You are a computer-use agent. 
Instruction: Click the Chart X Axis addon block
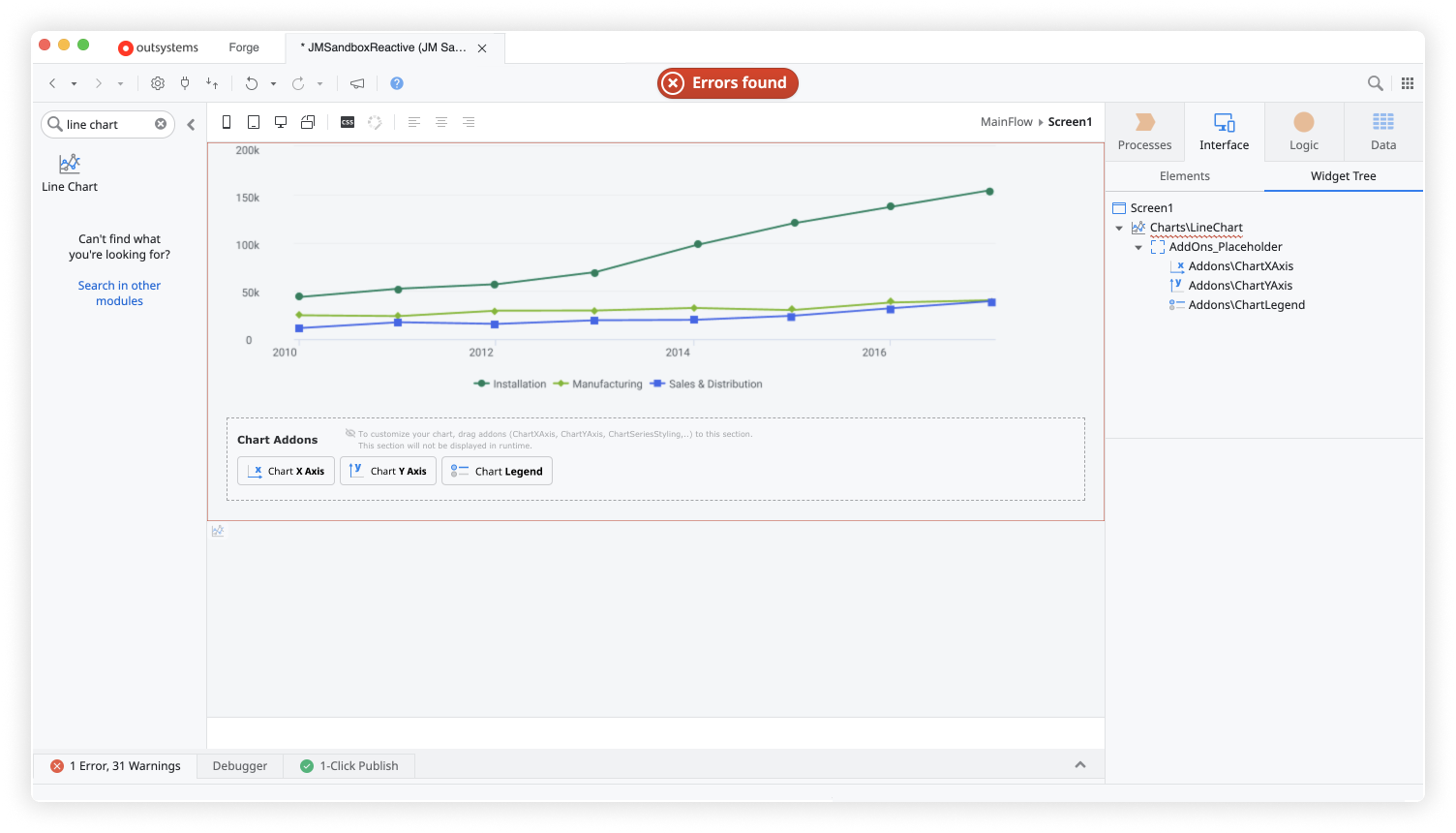287,471
